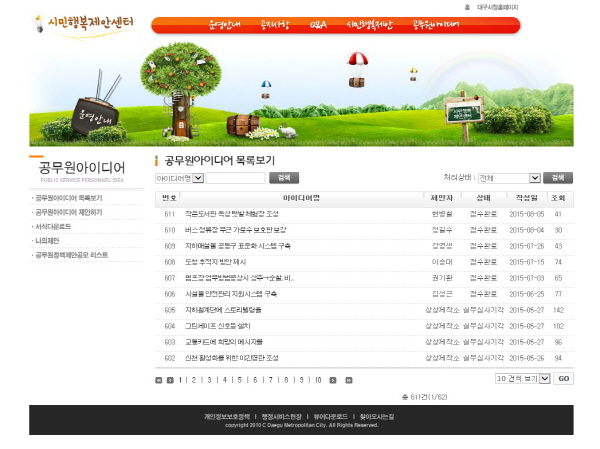Go to page 5 in the pagination

240,380
